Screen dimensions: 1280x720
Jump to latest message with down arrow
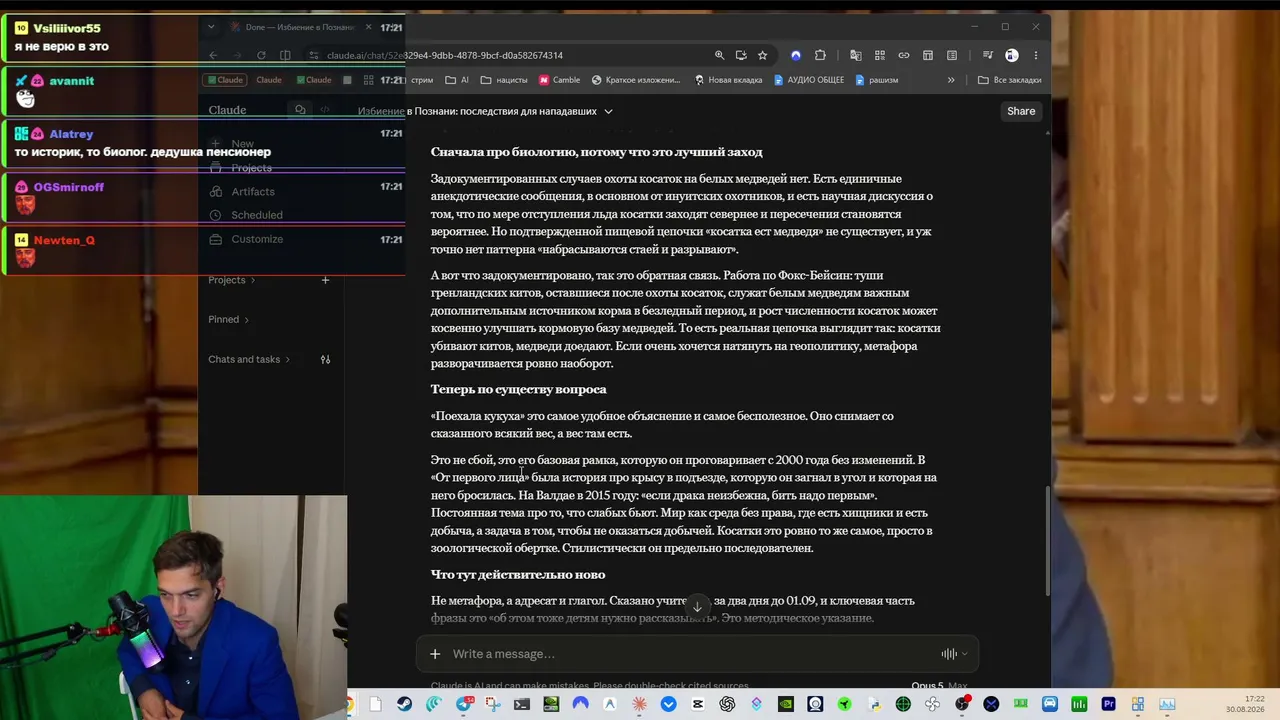pos(697,606)
